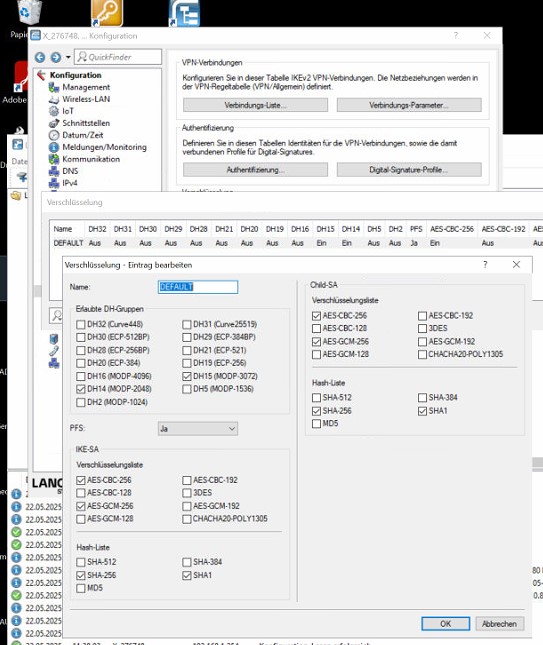Open the PFS dropdown

[197, 429]
